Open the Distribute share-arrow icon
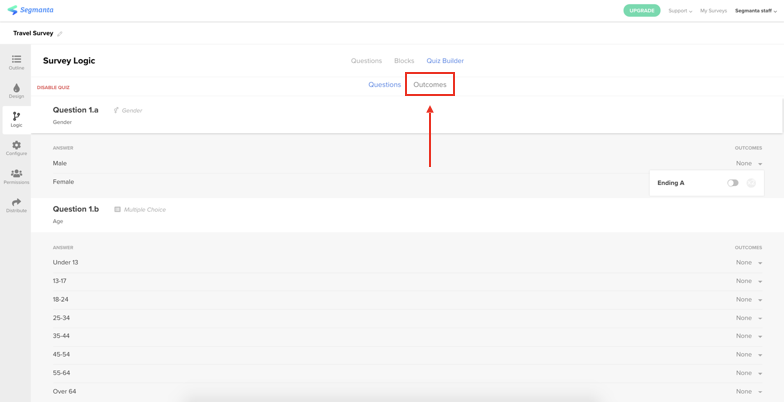This screenshot has height=402, width=784. pyautogui.click(x=16, y=202)
